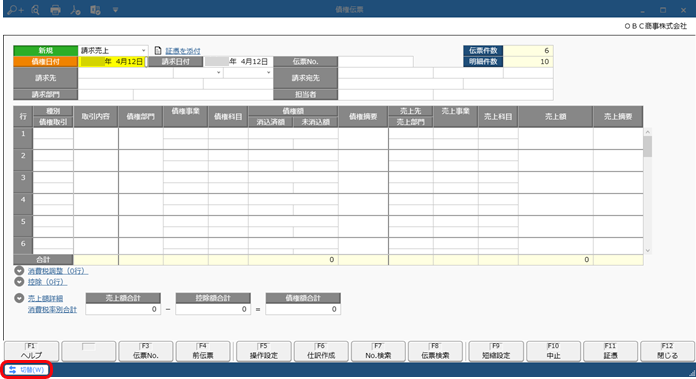696x379 pixels.
Task: Click the 担当者 input field
Action: point(385,95)
